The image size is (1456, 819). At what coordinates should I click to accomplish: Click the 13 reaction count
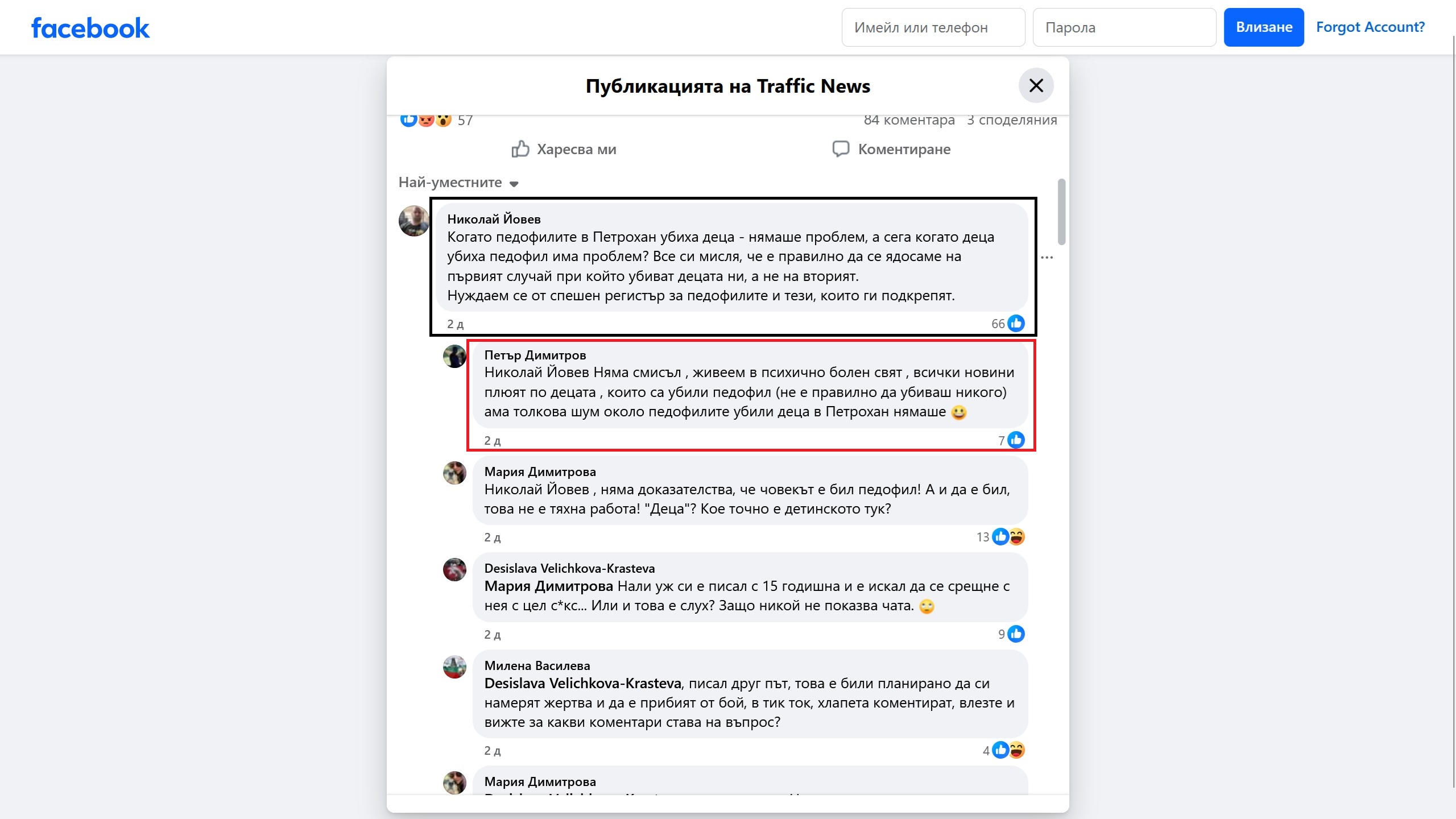click(983, 537)
